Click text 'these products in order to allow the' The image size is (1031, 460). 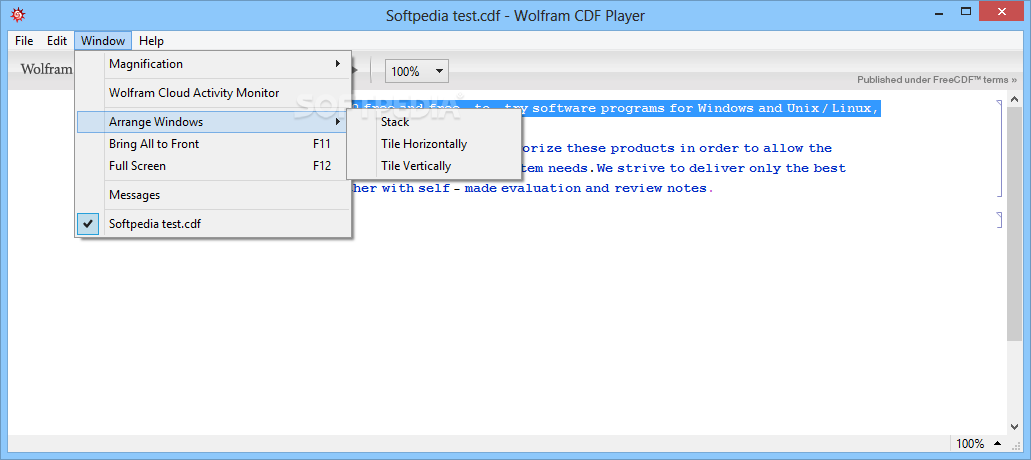(x=699, y=149)
